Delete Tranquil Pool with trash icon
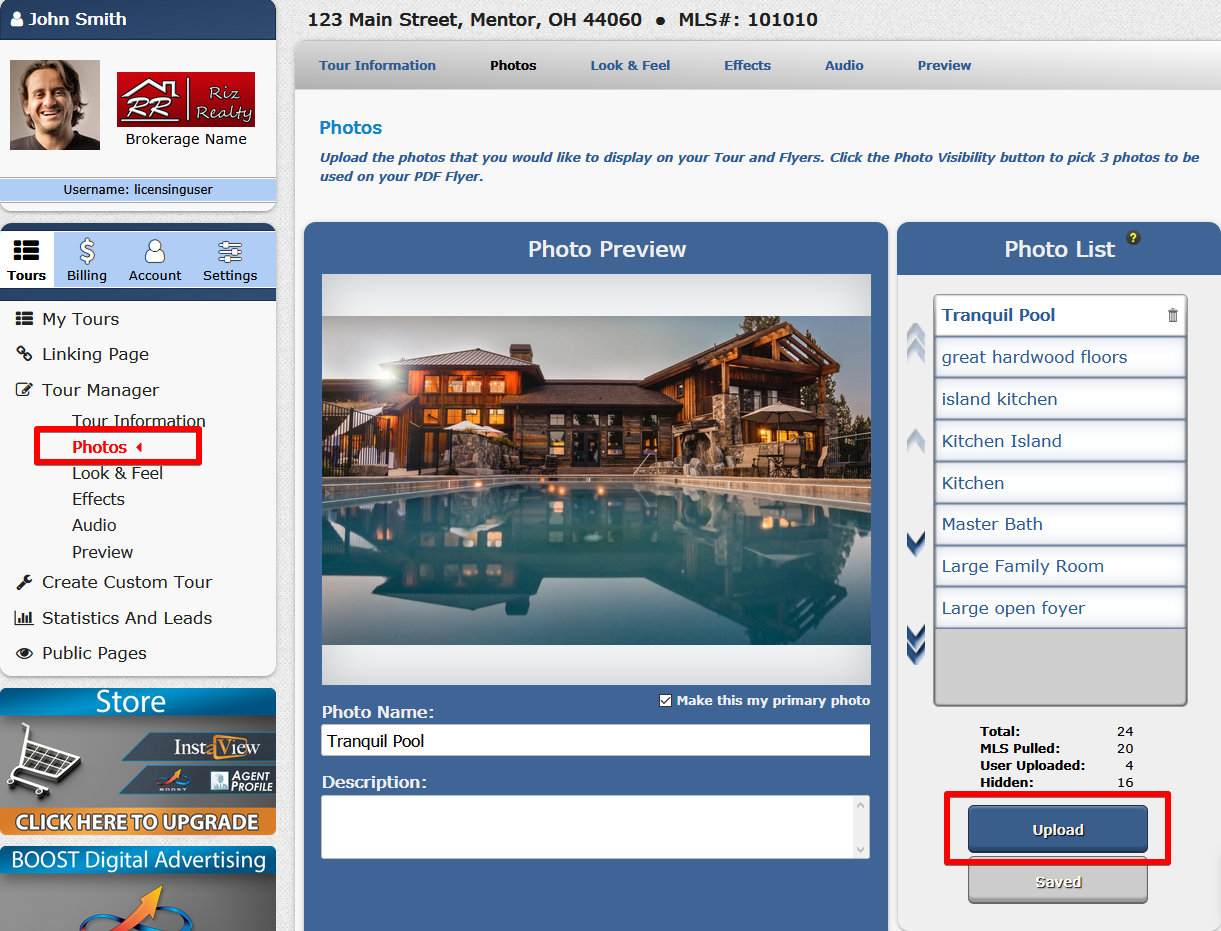The width and height of the screenshot is (1221, 931). click(1173, 315)
